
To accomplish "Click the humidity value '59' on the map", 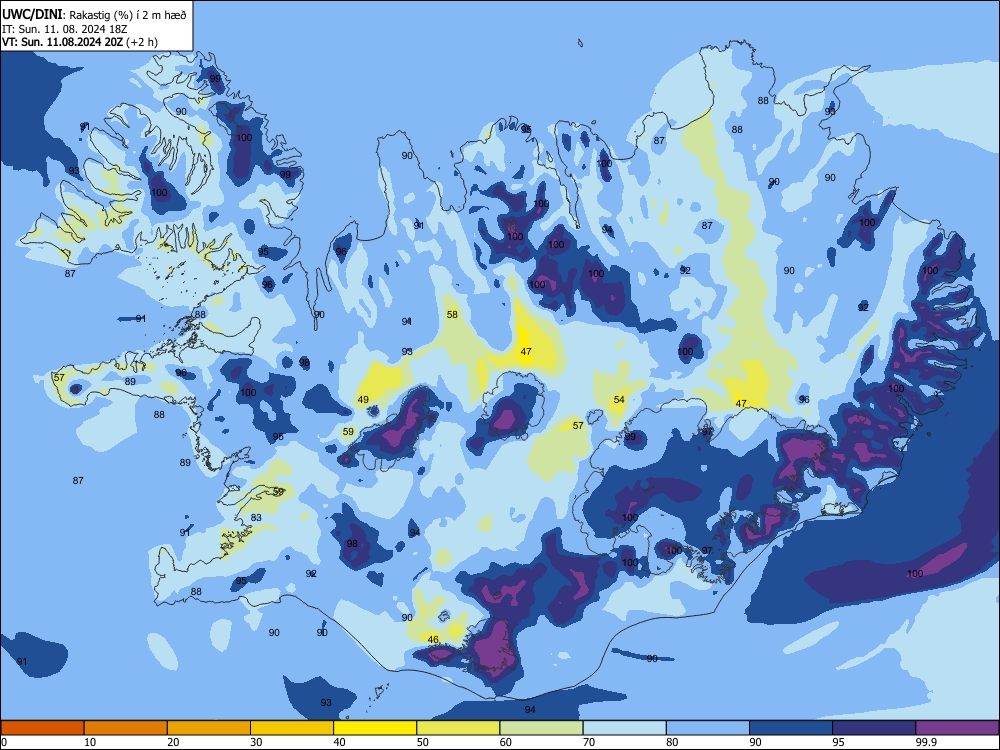I will [x=348, y=432].
